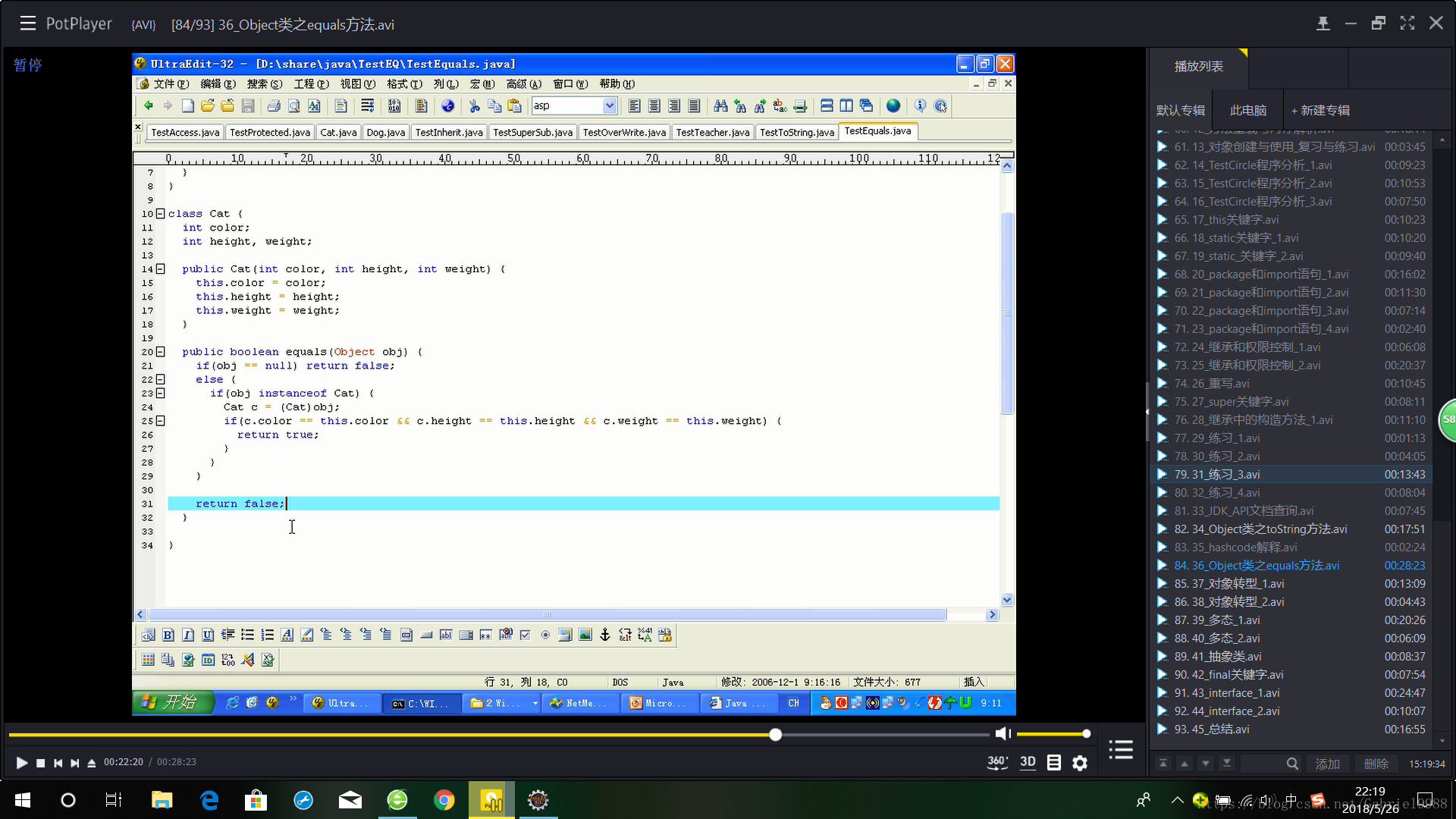Open the subtitle/caption panel icon
Screen dimensions: 1456x819
[1054, 763]
